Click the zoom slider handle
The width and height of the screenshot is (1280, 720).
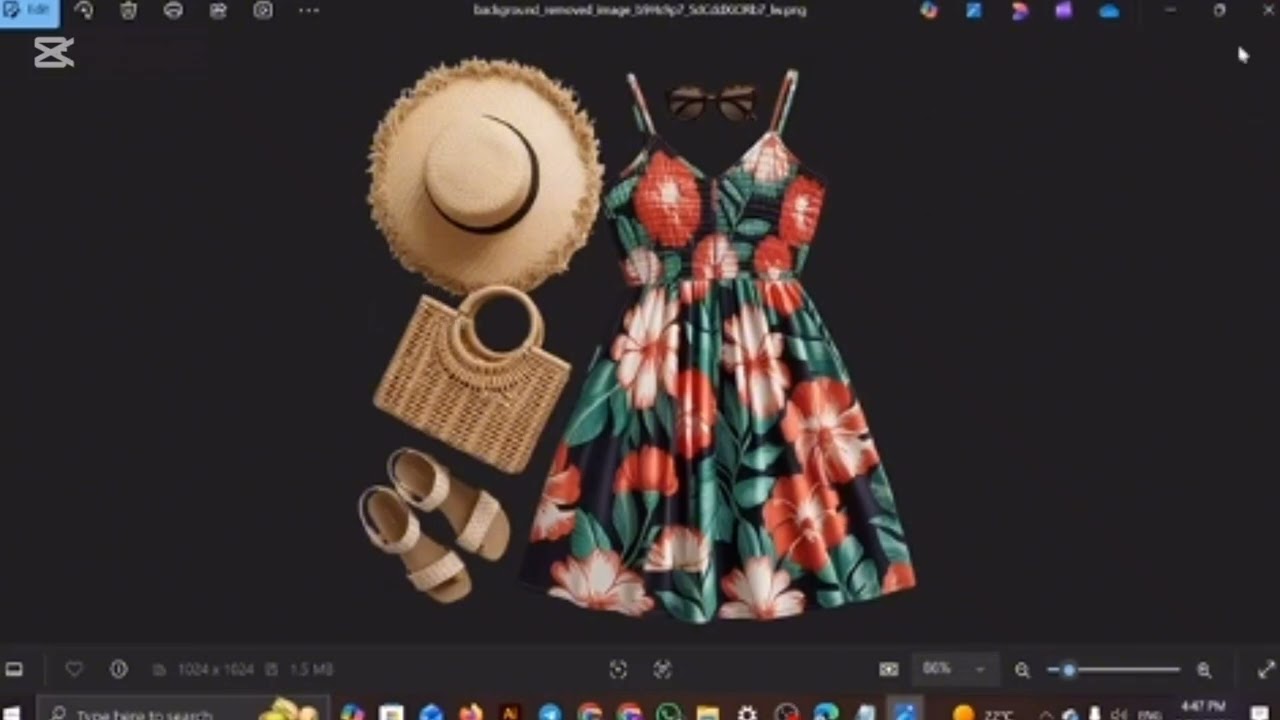[1069, 670]
